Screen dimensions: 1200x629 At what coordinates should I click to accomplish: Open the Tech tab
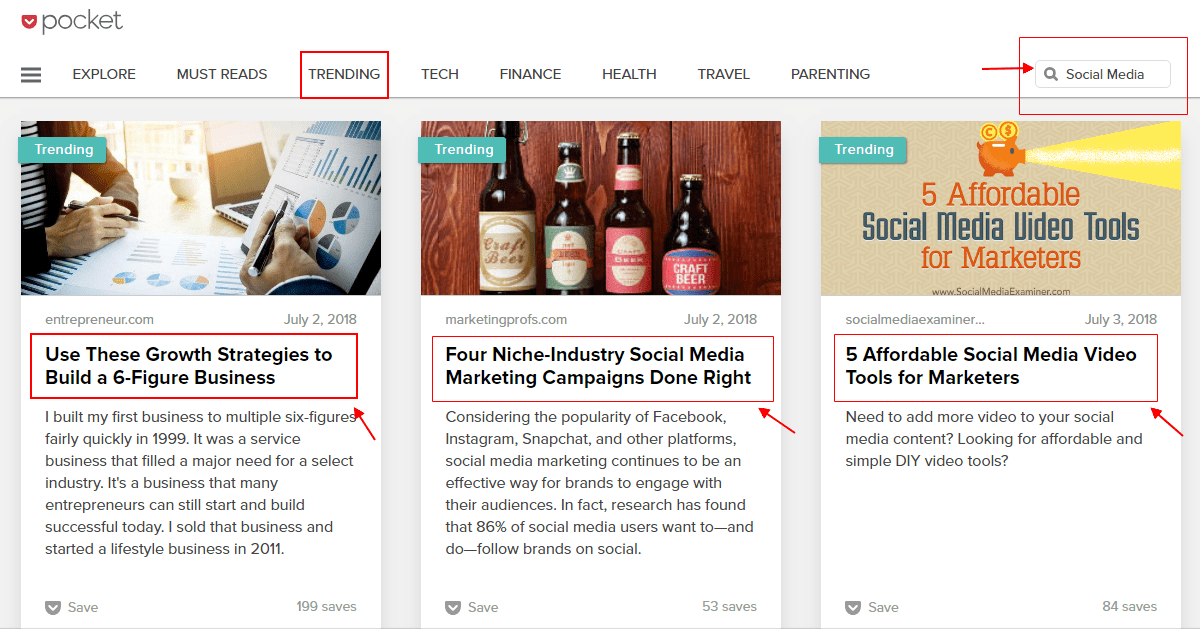[x=440, y=74]
